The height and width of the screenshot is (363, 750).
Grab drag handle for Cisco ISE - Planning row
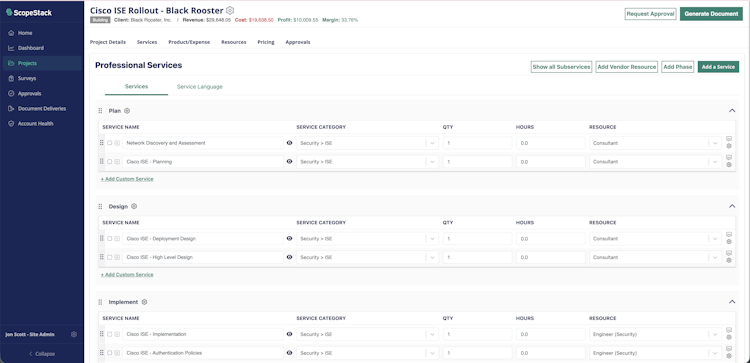[101, 161]
